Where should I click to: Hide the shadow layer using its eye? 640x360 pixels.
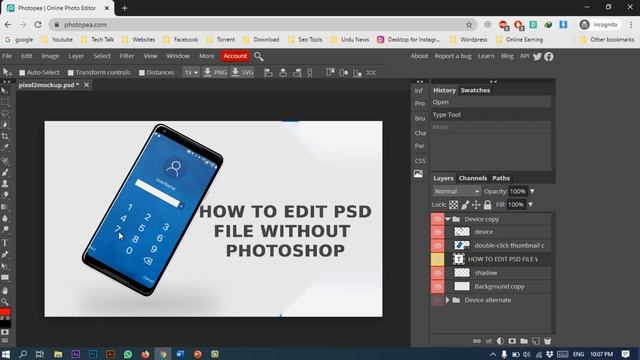[x=438, y=273]
